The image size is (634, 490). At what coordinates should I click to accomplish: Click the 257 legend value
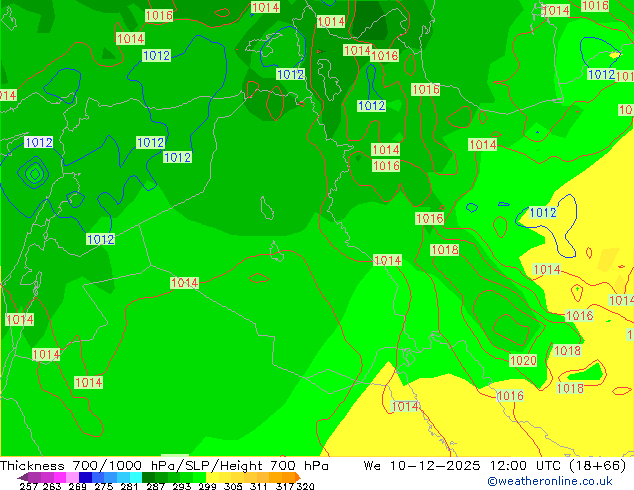(29, 486)
